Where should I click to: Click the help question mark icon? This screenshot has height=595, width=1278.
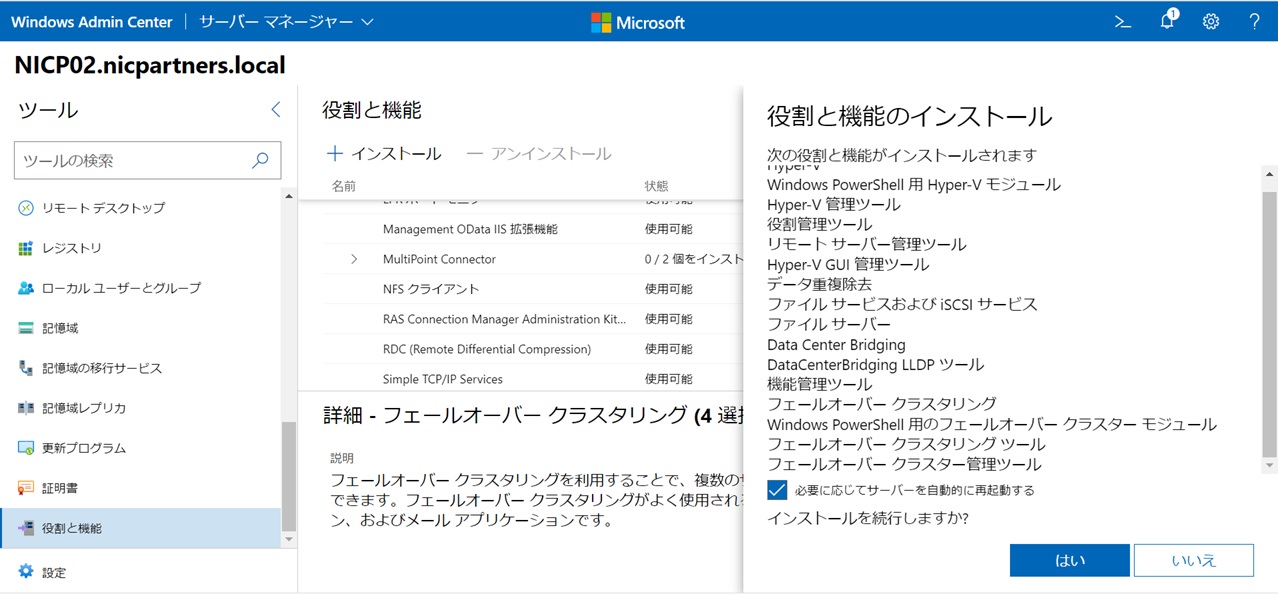[x=1254, y=22]
